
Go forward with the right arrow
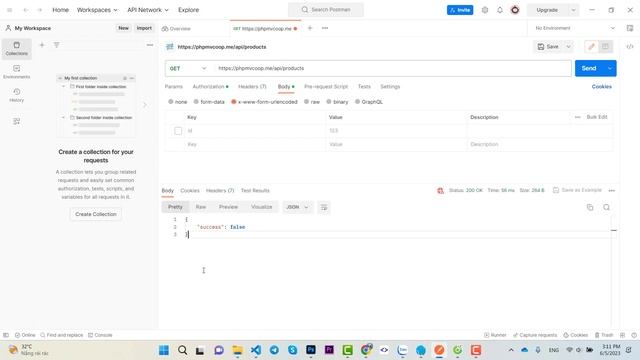pos(40,10)
